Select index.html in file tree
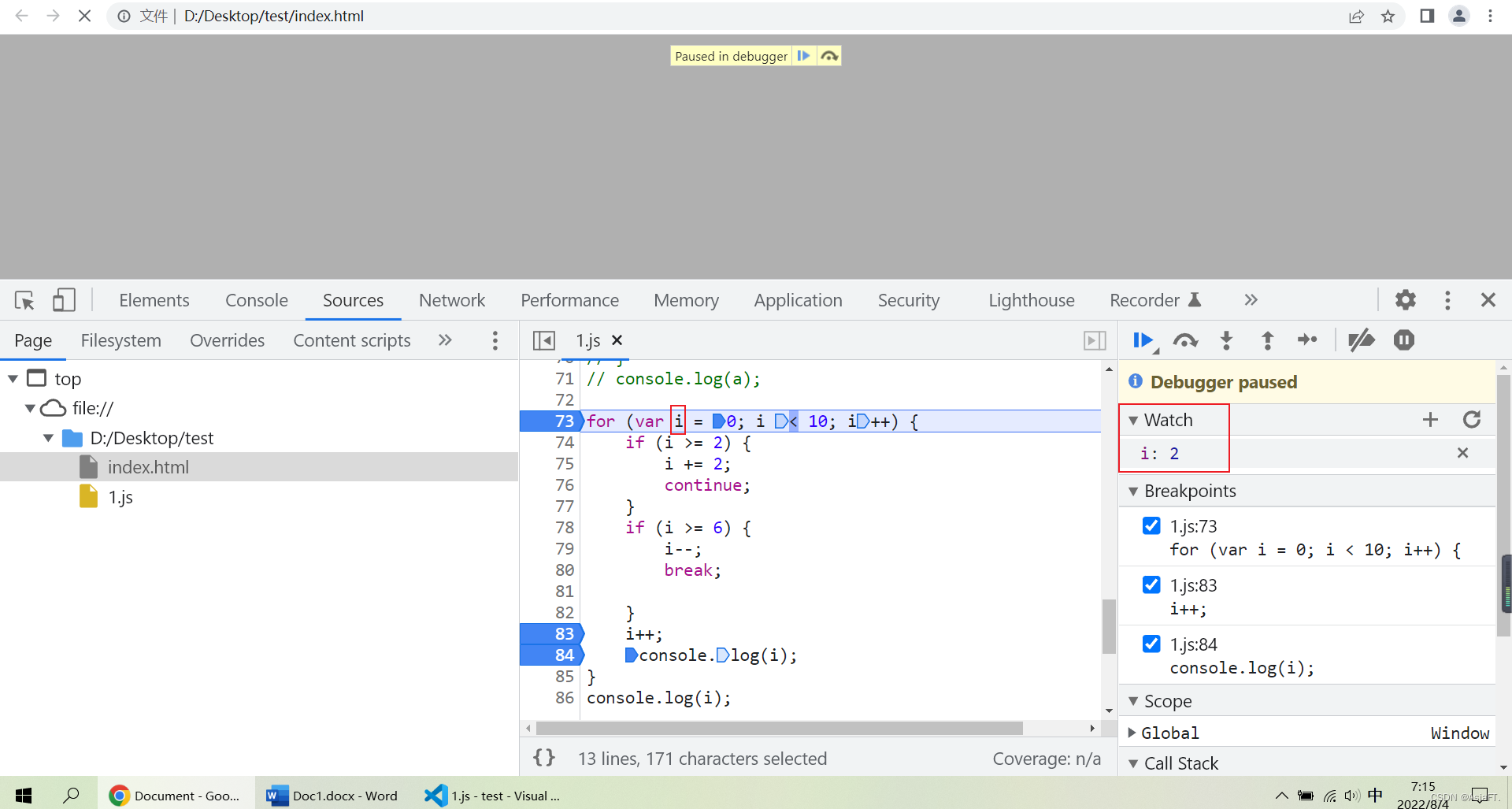Viewport: 1512px width, 809px height. (148, 467)
